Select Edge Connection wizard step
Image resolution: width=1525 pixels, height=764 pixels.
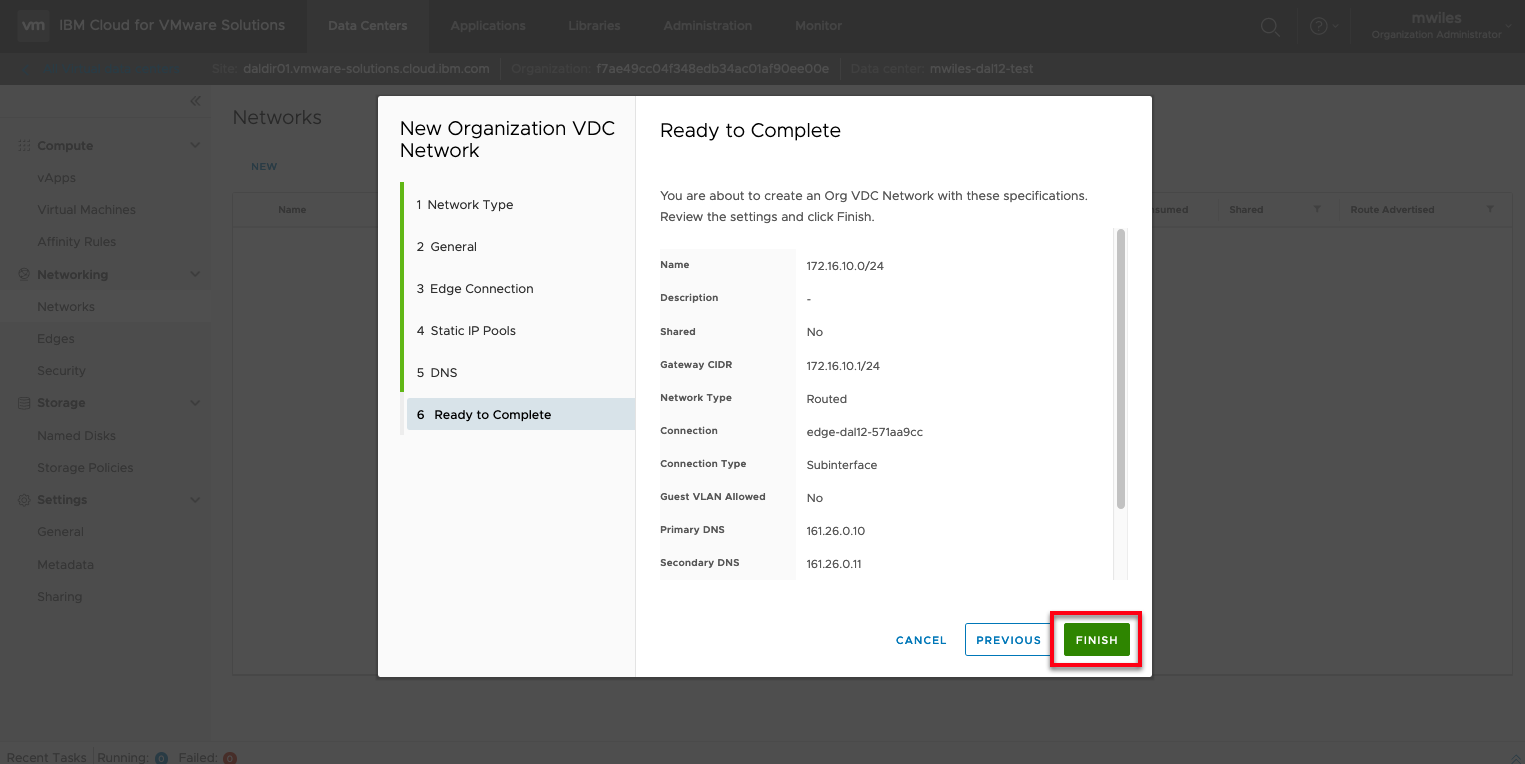(481, 289)
